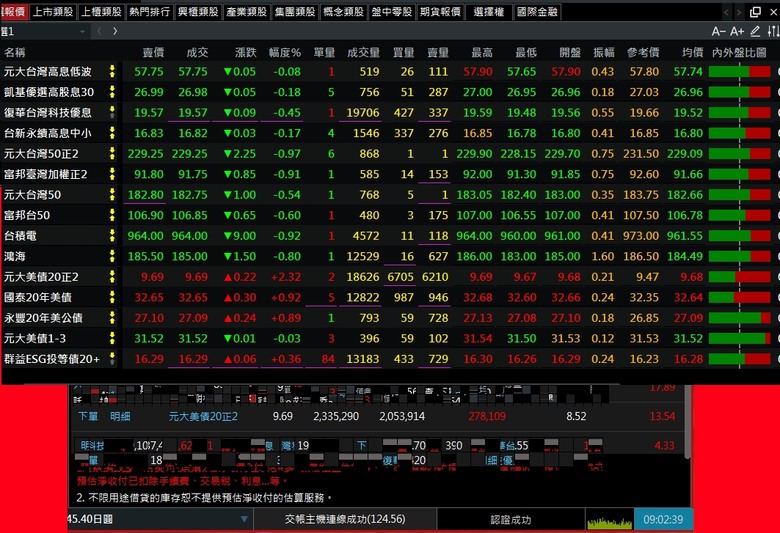Increase font size with A+ icon
Screen dimensions: 780x533
[737, 32]
